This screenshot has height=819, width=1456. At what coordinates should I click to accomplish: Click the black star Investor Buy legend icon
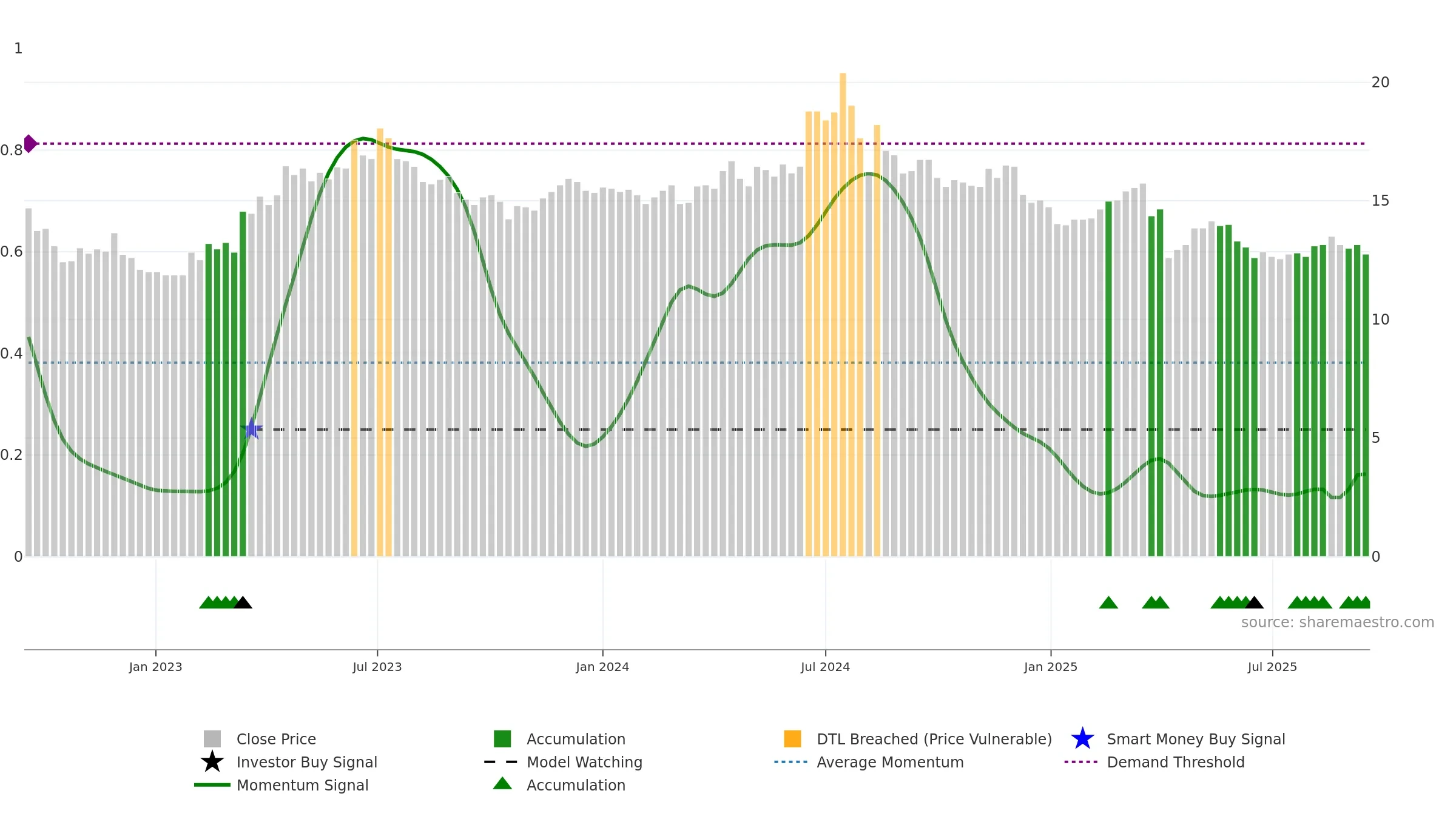coord(212,762)
